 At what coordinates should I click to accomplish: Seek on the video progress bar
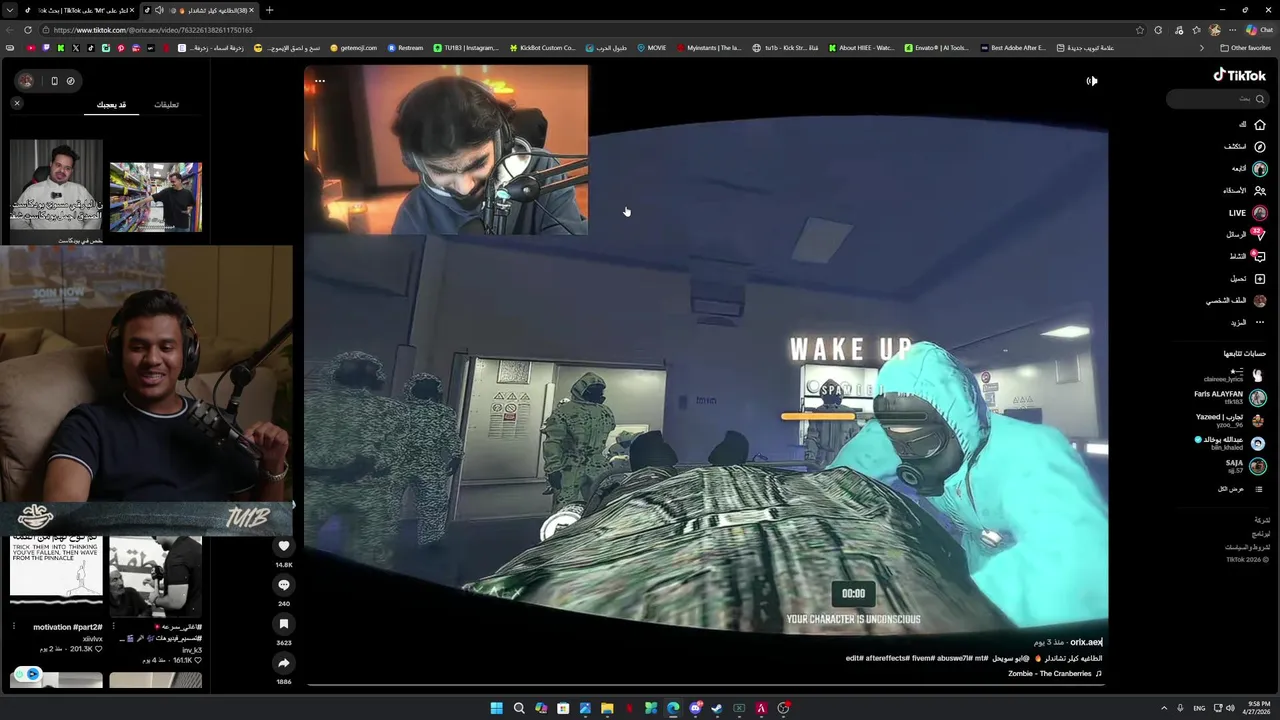(706, 685)
